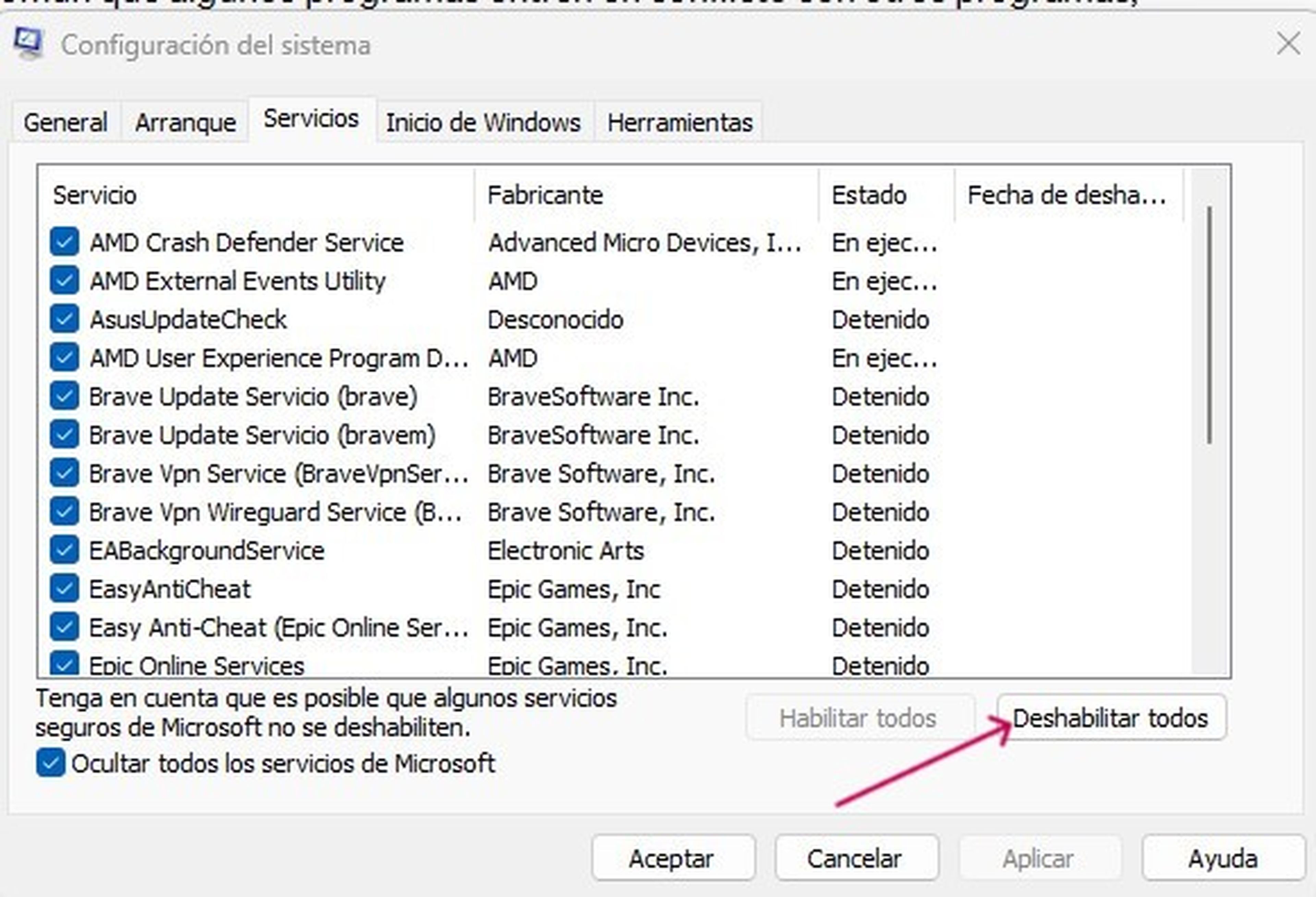Screen dimensions: 1316x897
Task: Click En ejec… status of AMD Crash Defender
Action: pyautogui.click(x=884, y=243)
